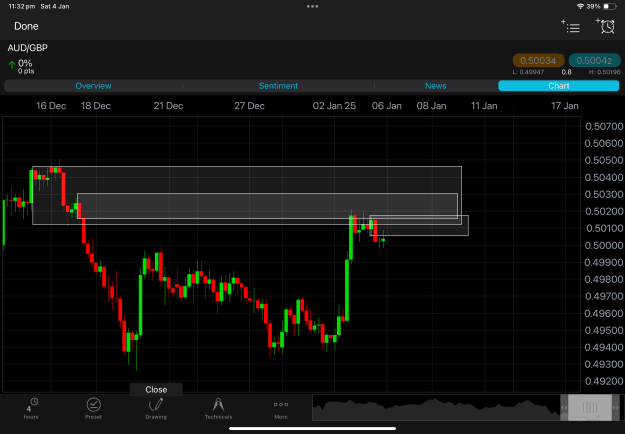625x434 pixels.
Task: Tap the battery 39% indicator
Action: pos(602,6)
